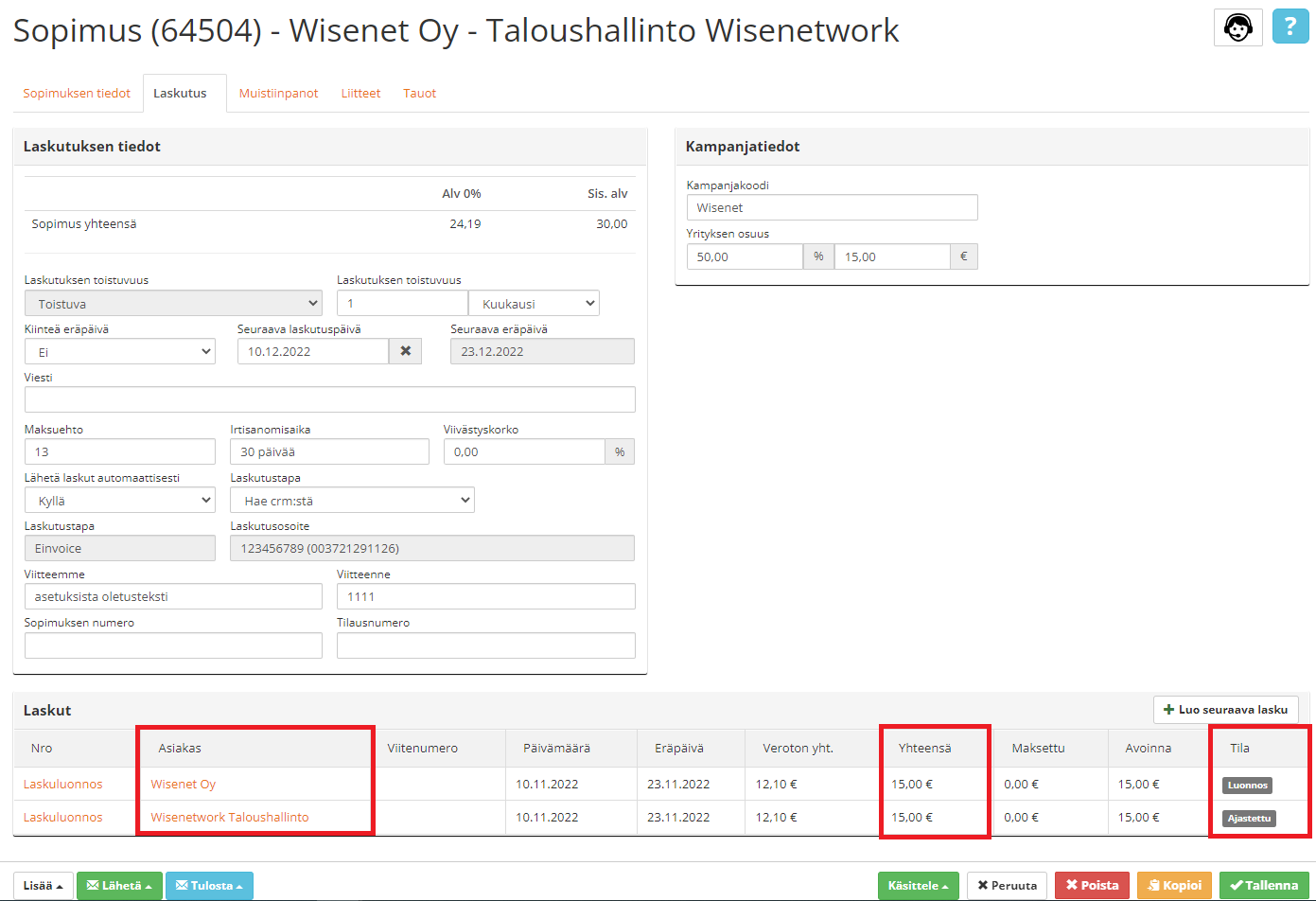Click the 50,00 percent share field
This screenshot has width=1316, height=901.
click(x=745, y=256)
